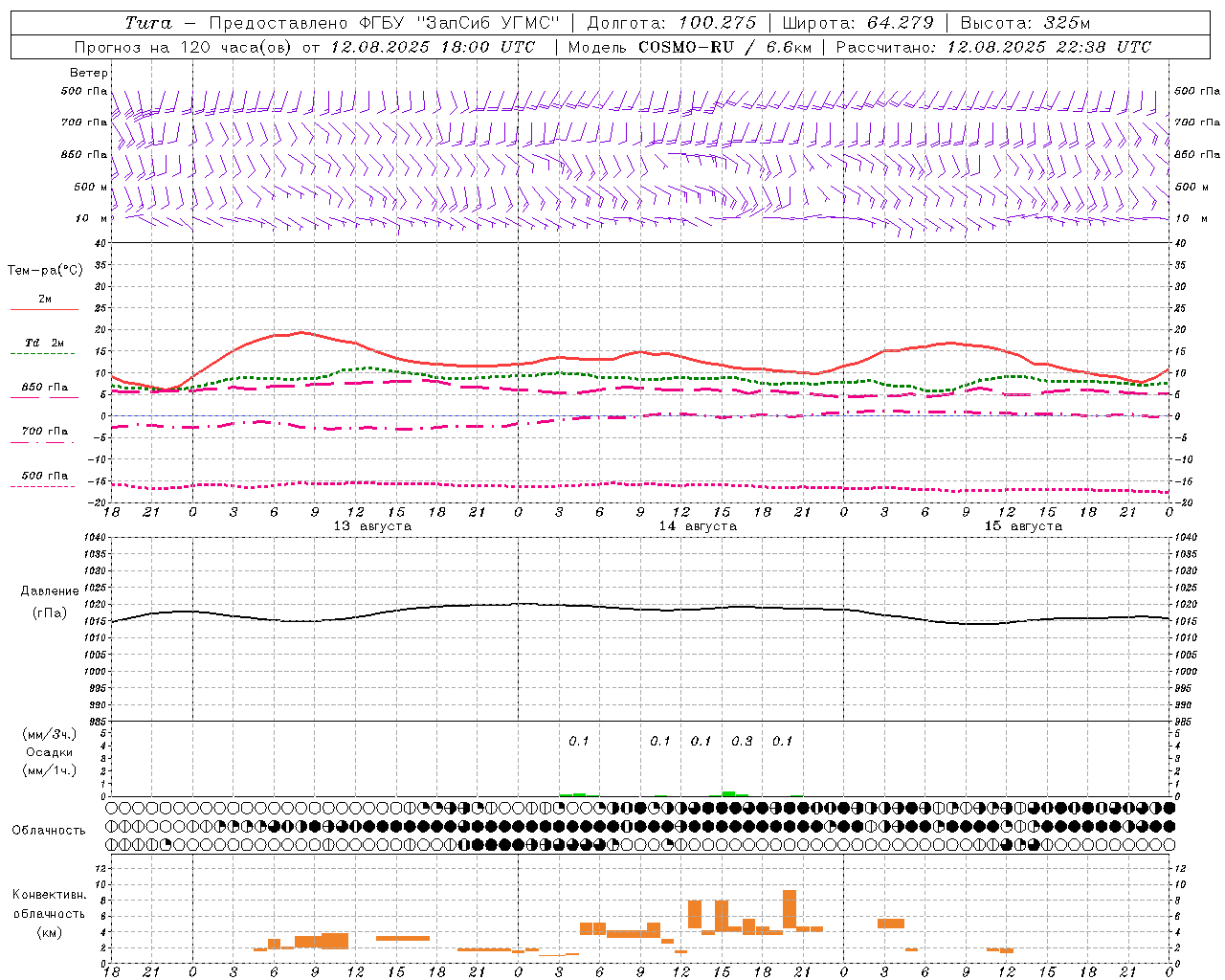Click the "Долгота: 100.275" value
This screenshot has width=1225, height=980.
tap(671, 23)
